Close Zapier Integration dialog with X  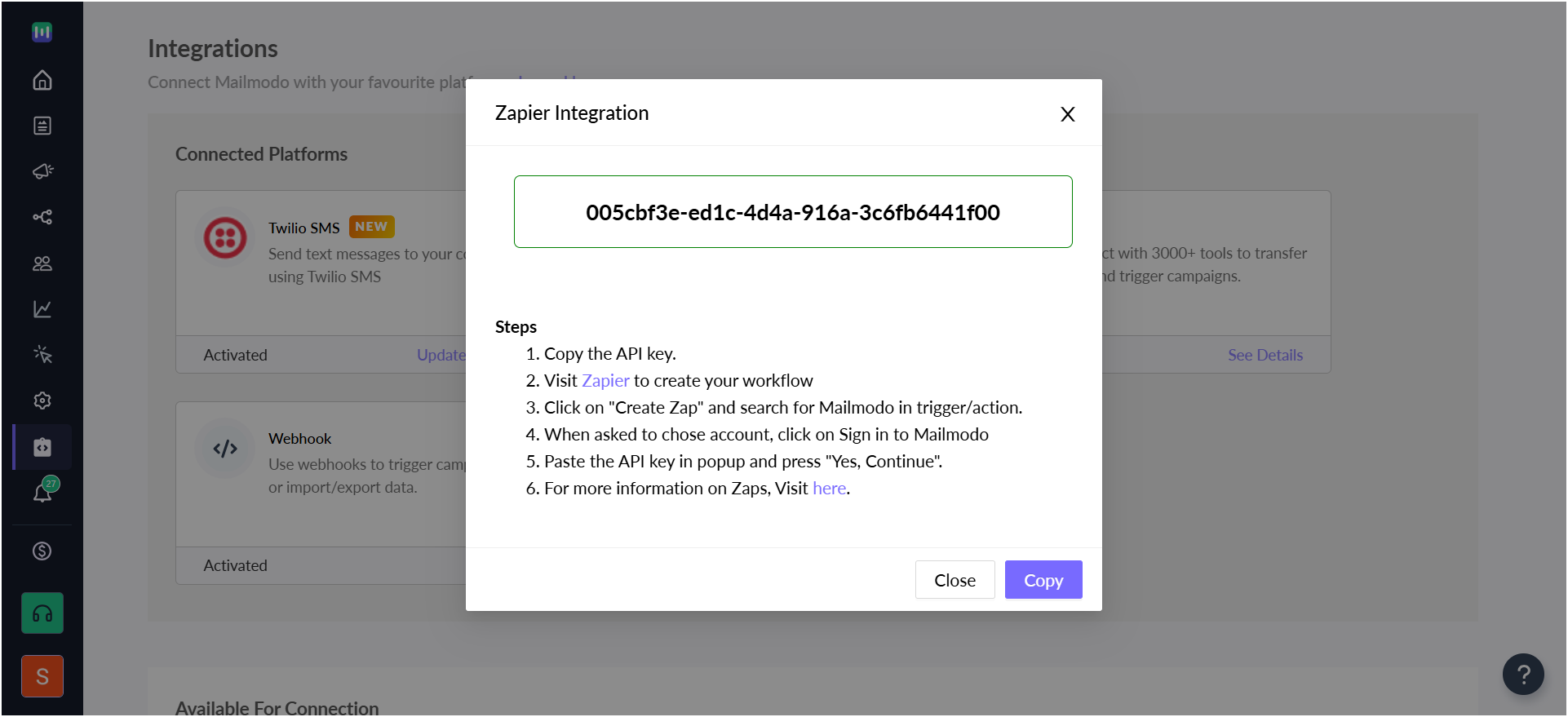[x=1067, y=114]
